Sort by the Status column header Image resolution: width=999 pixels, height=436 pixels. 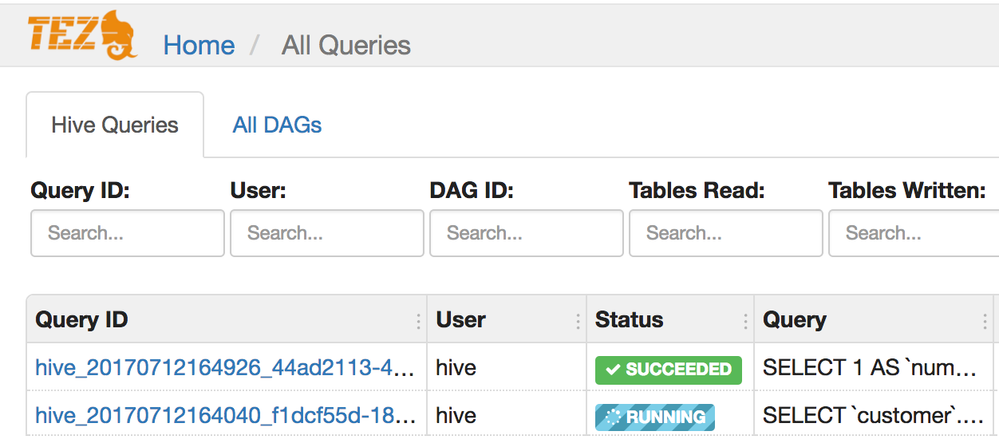[629, 320]
